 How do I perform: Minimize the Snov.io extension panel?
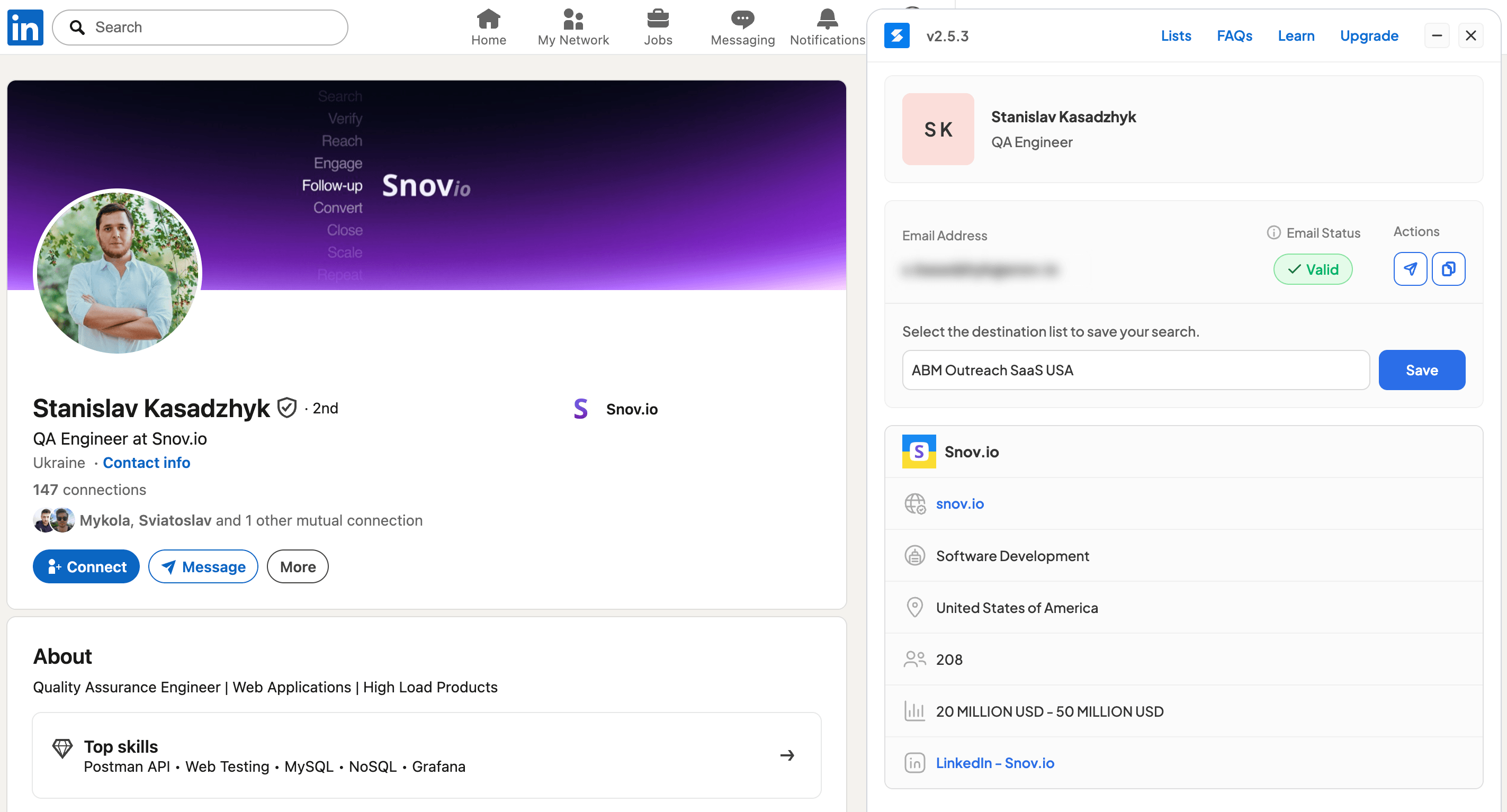point(1436,35)
